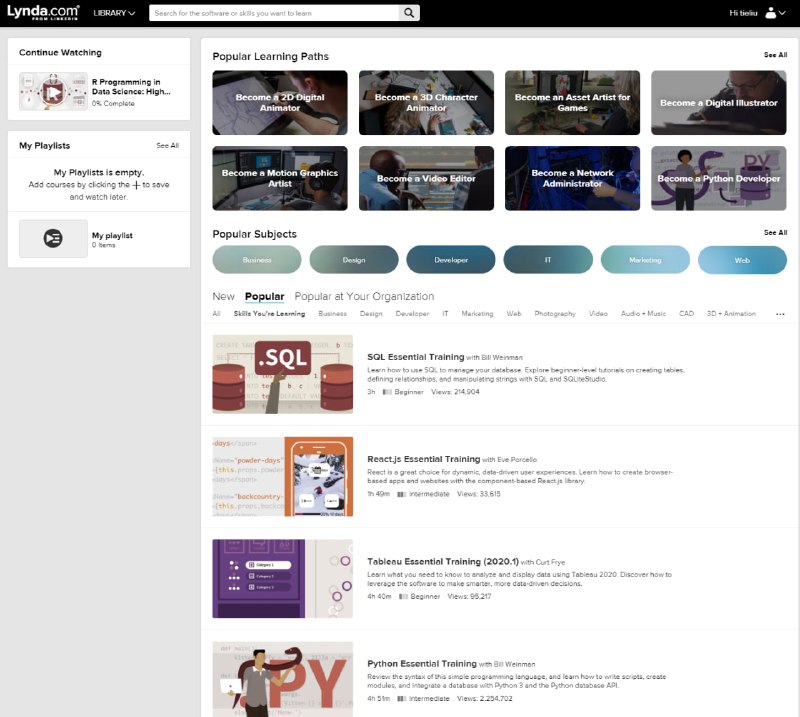Filter courses by 3D + Animation

(731, 314)
